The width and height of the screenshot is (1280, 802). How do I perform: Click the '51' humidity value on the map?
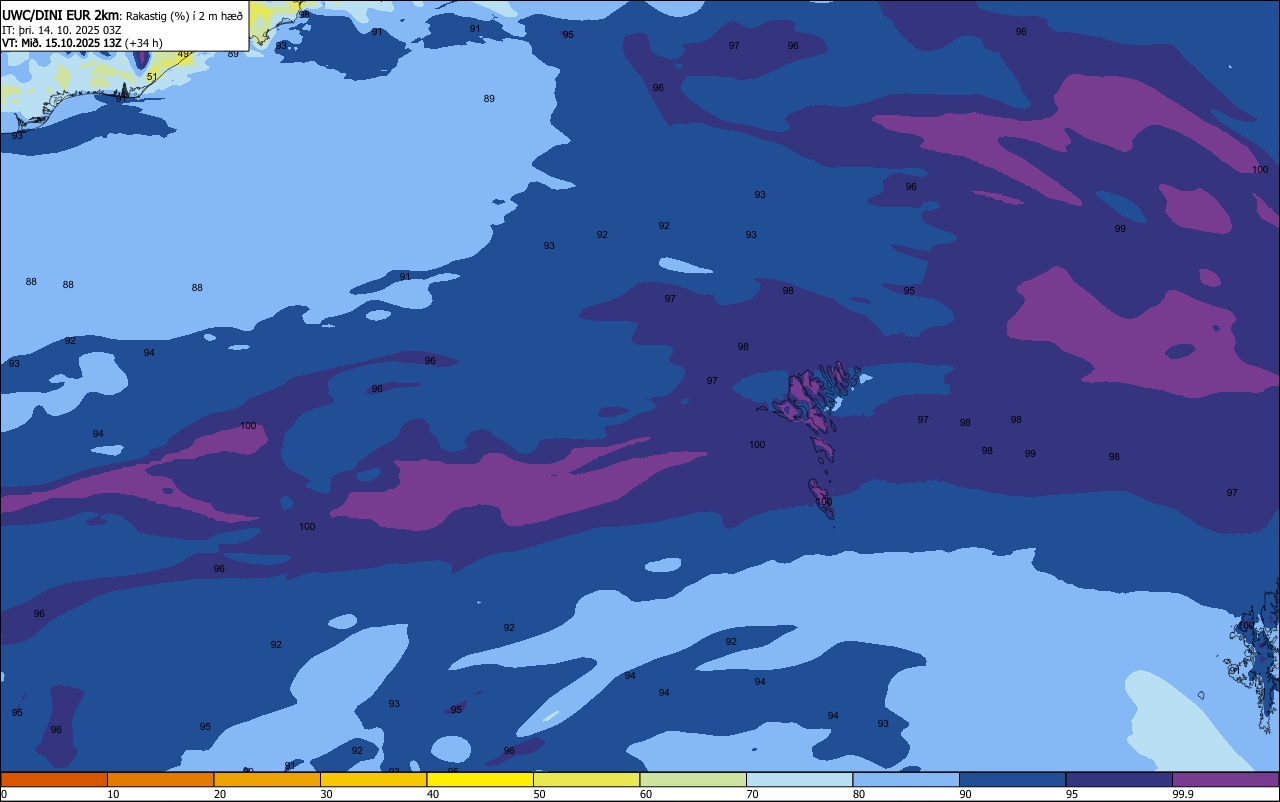(x=152, y=77)
